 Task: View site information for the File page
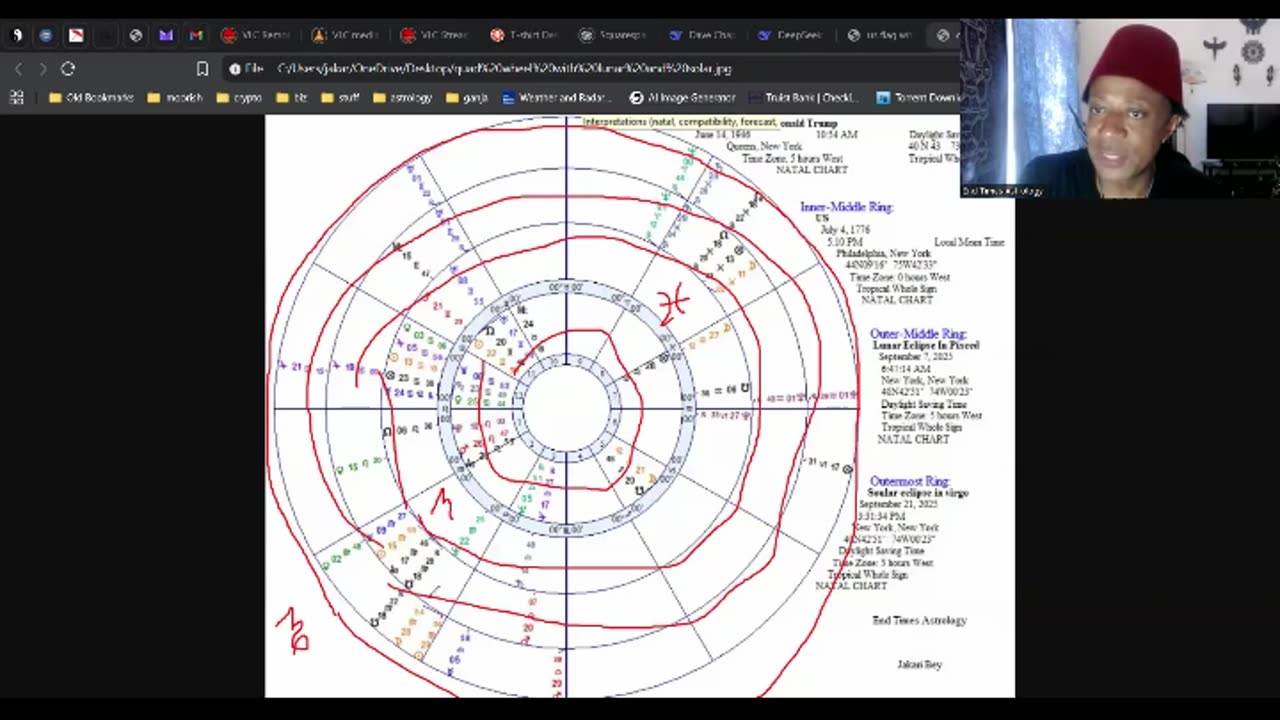[246, 69]
